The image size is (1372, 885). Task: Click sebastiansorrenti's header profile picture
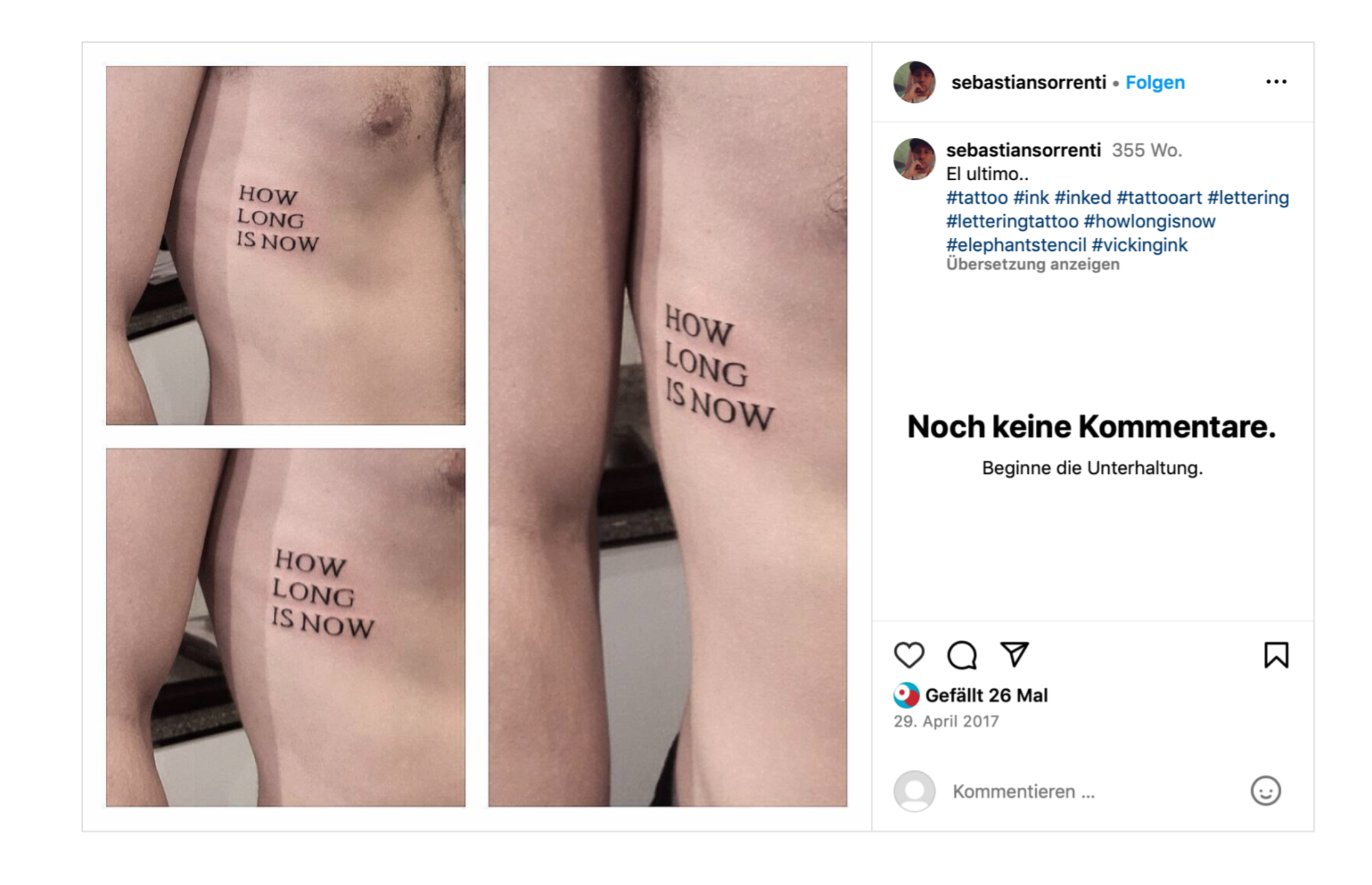tap(914, 82)
